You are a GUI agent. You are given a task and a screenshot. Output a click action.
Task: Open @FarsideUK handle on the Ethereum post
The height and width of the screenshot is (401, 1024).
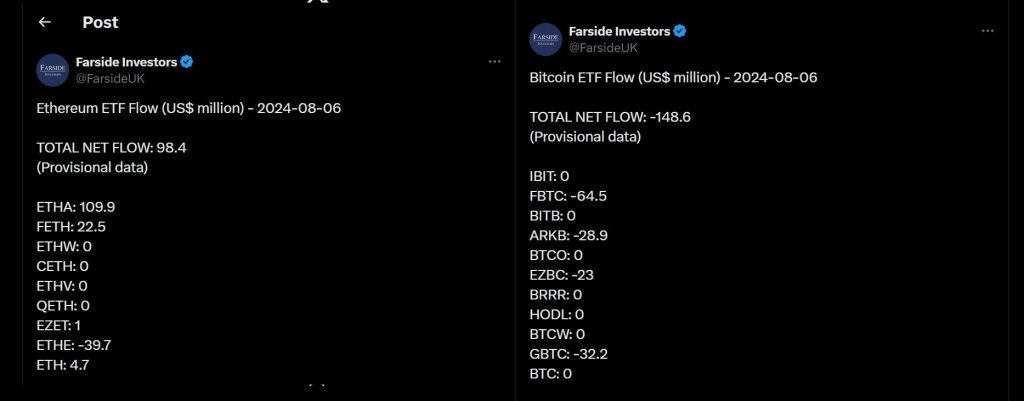110,78
